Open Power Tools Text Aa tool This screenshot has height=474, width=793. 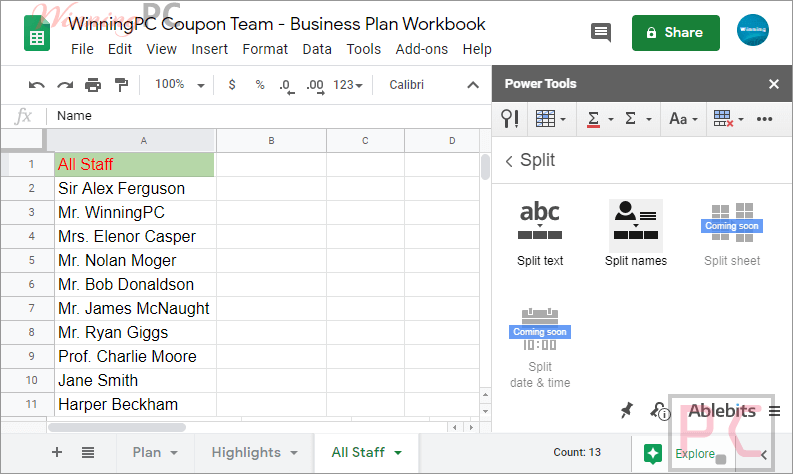coord(683,119)
